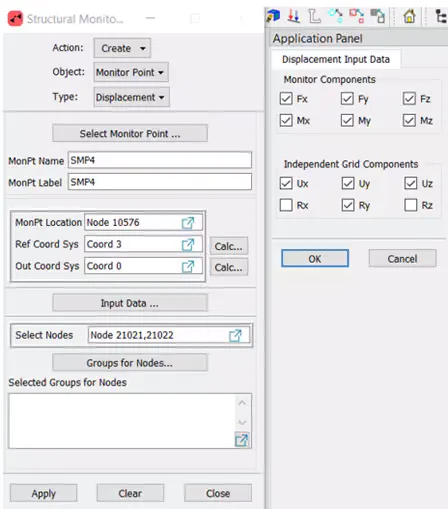Uncheck the Fx monitor component
The image size is (448, 509).
tap(286, 99)
